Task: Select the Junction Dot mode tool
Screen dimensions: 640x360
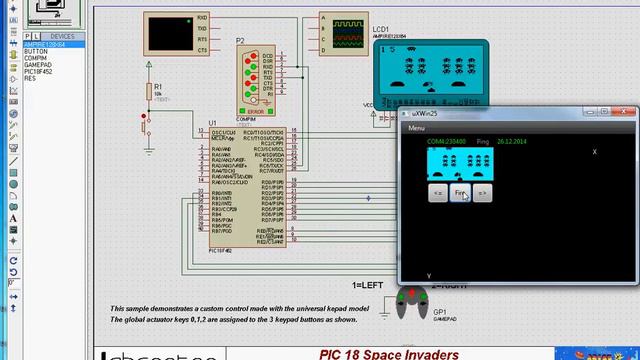Action: tap(13, 8)
